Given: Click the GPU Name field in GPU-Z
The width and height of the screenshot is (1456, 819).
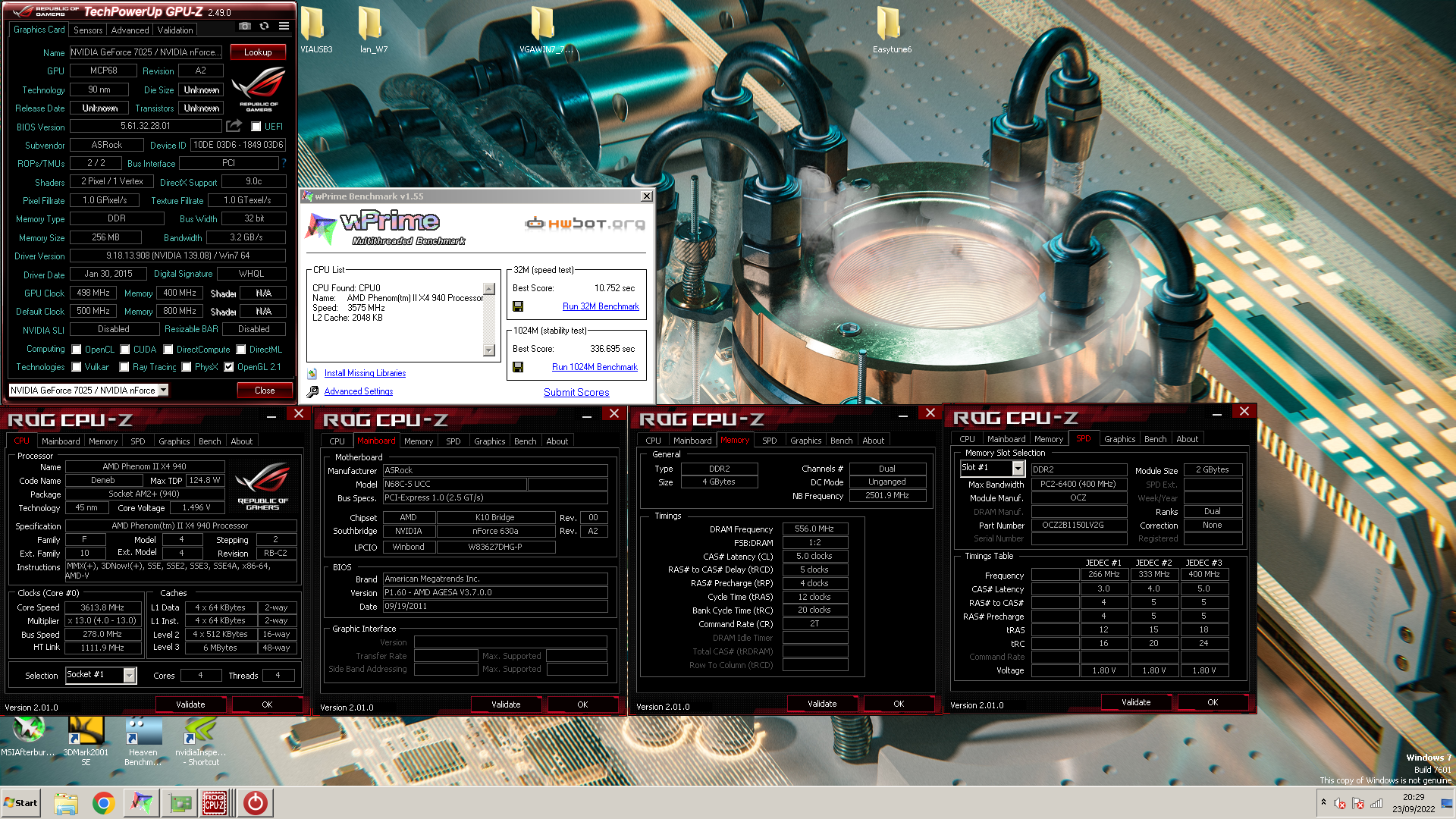Looking at the screenshot, I should (146, 52).
